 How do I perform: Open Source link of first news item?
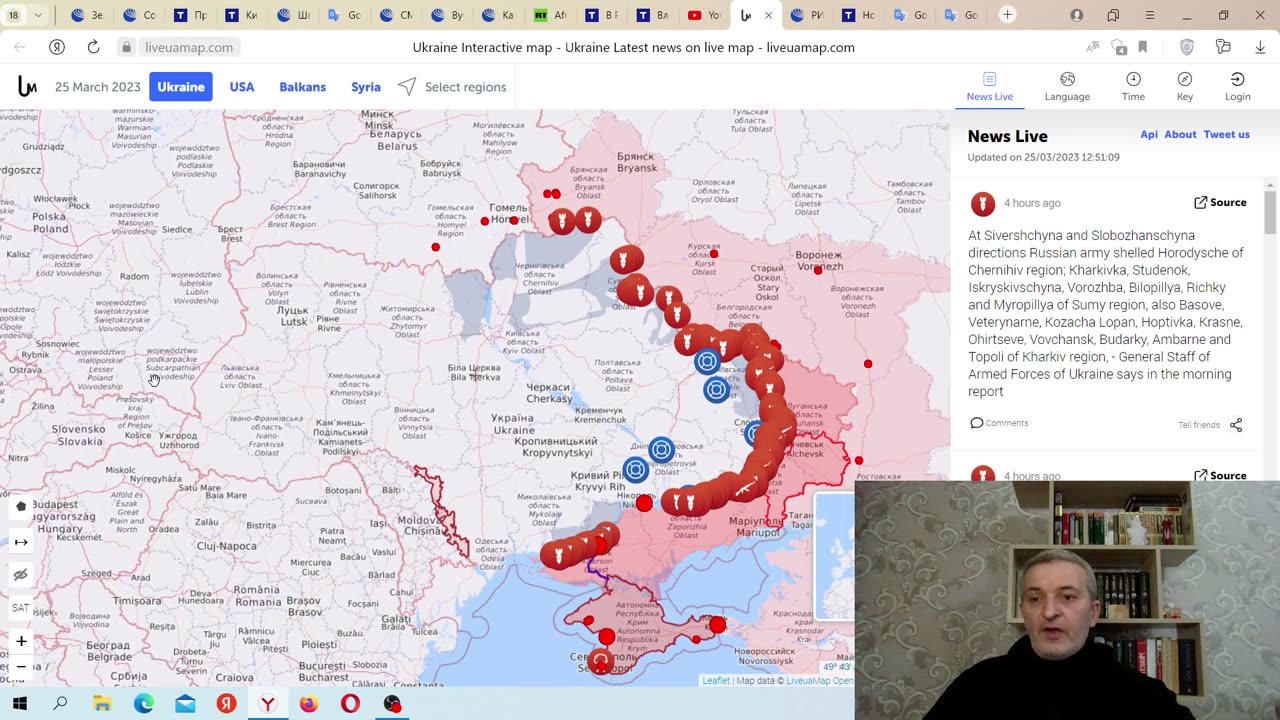[x=1220, y=203]
